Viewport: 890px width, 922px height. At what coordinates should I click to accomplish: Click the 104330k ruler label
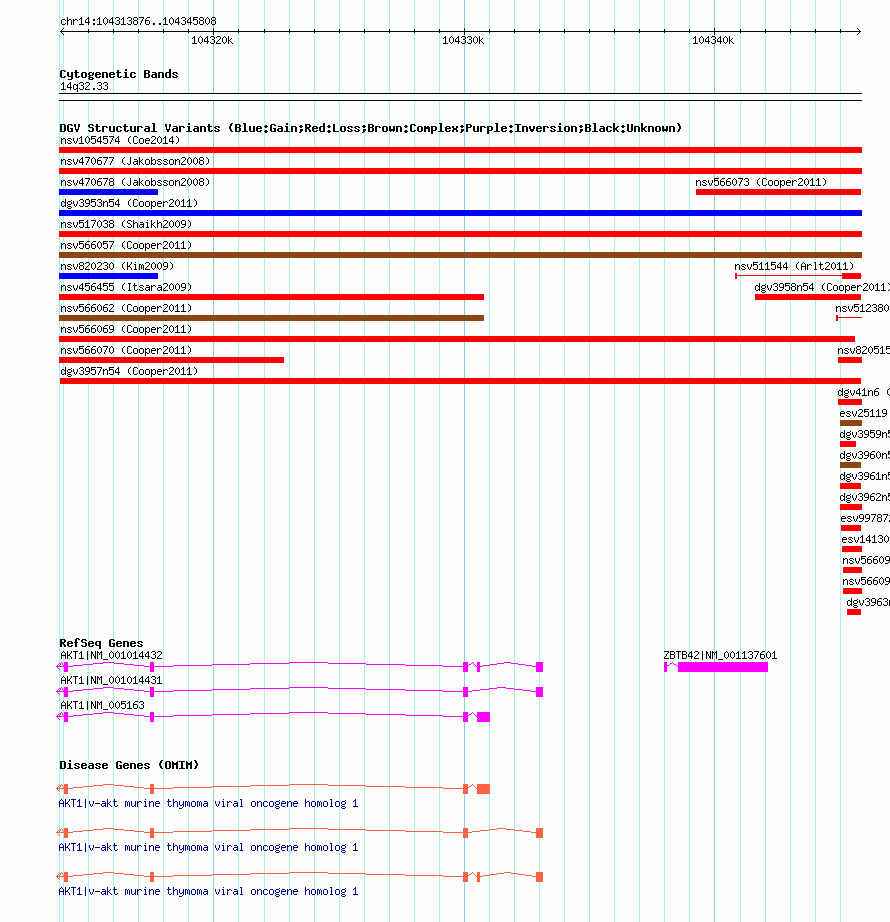pos(463,41)
